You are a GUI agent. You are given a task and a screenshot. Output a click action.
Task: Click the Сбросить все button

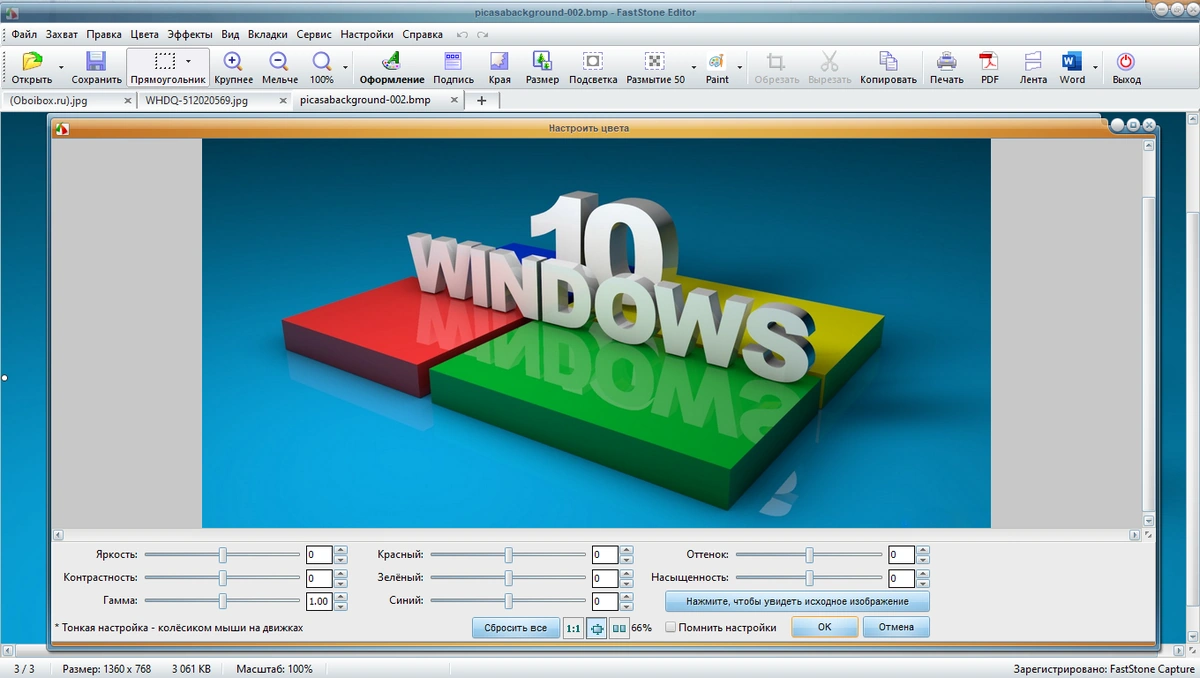(515, 628)
